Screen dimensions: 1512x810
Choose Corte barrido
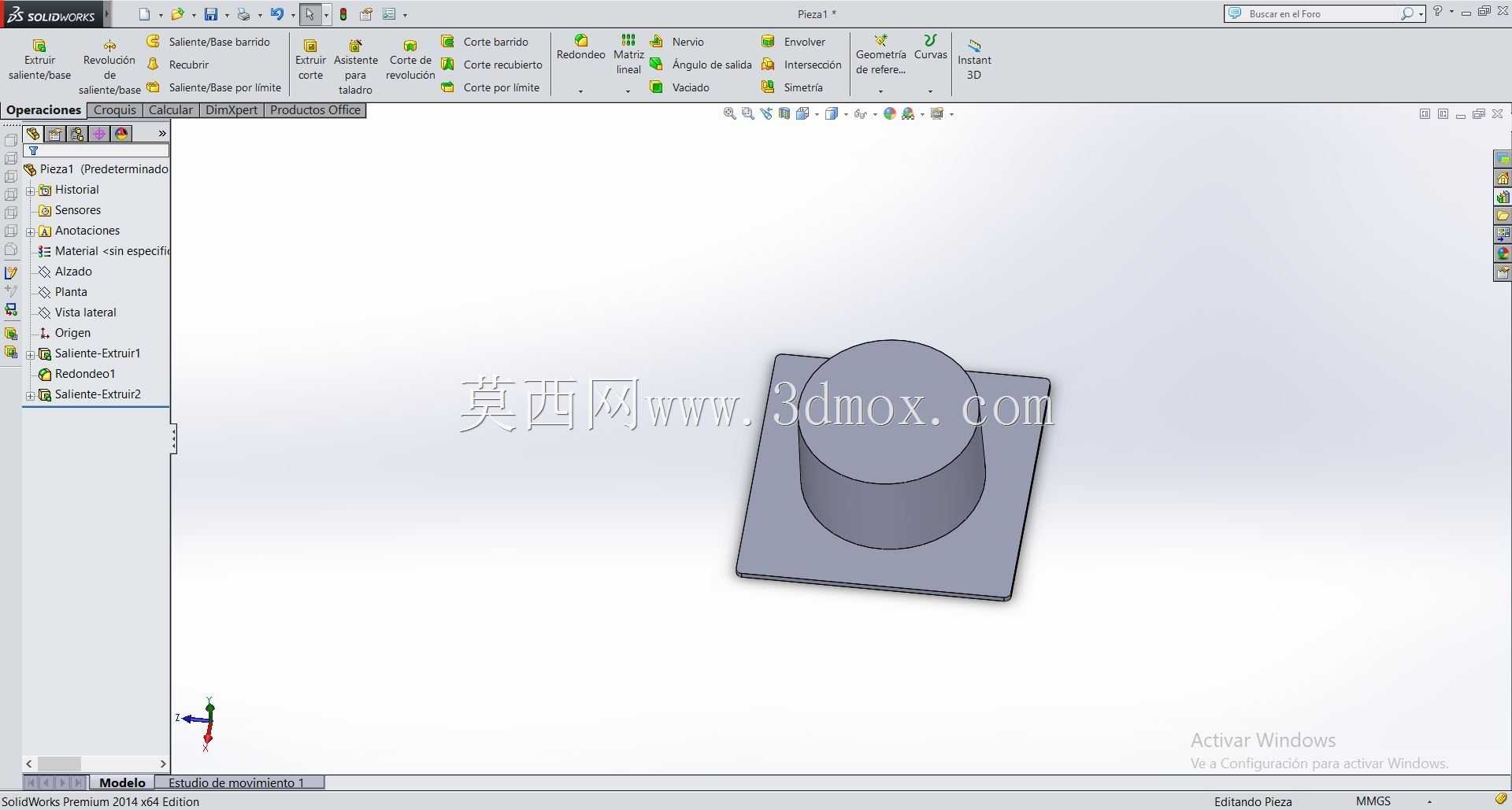point(485,42)
